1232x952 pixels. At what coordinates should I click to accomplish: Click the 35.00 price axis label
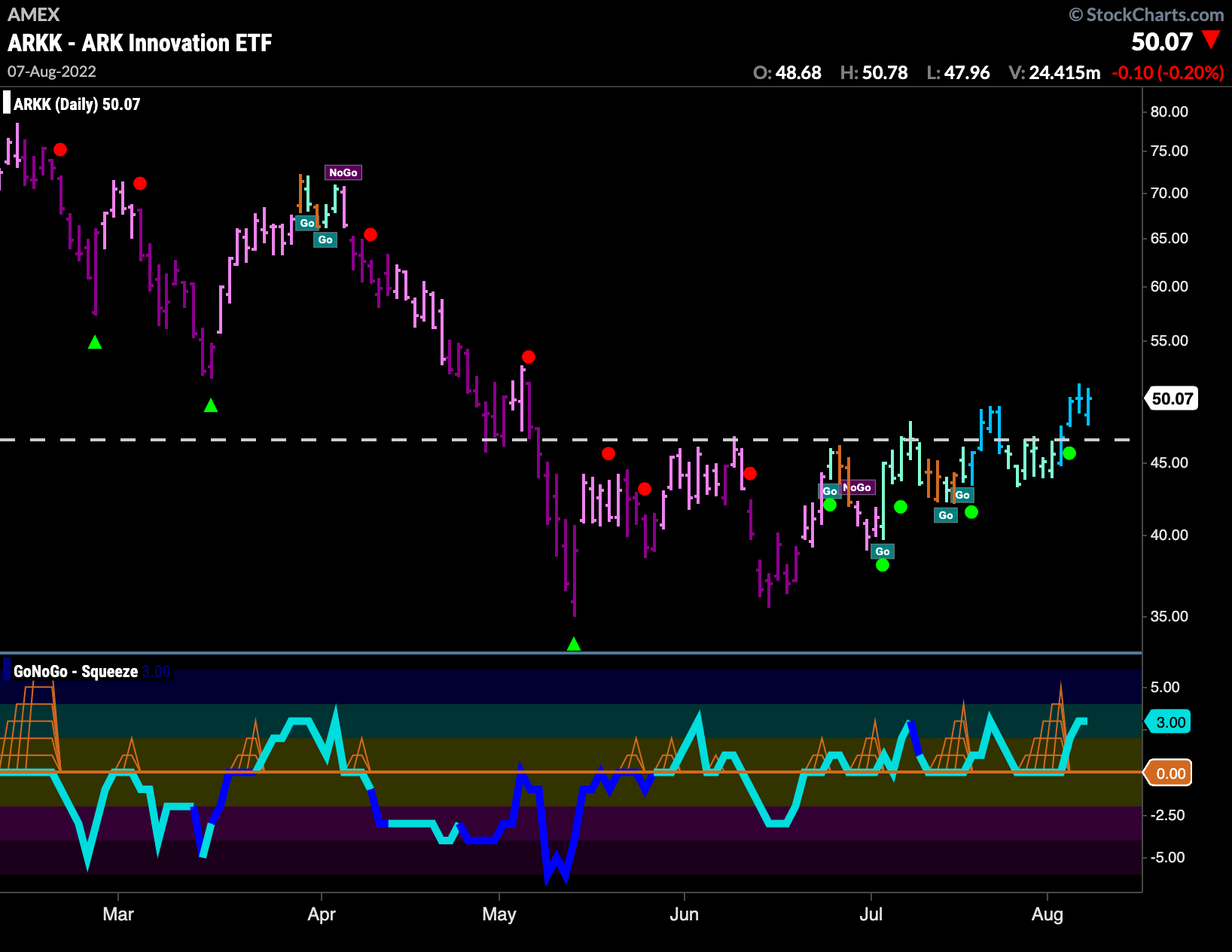click(1169, 616)
